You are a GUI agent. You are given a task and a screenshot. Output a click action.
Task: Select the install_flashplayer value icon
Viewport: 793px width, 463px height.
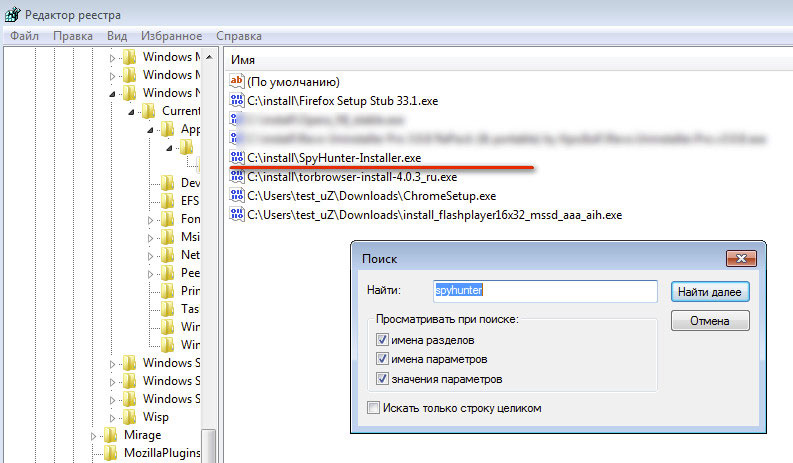237,214
